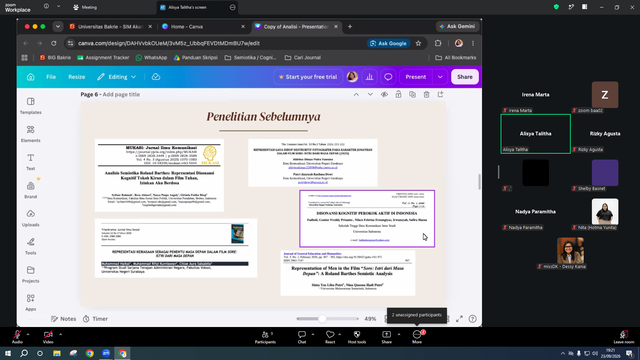The width and height of the screenshot is (640, 360).
Task: Add a new page after page 6
Action: (440, 94)
